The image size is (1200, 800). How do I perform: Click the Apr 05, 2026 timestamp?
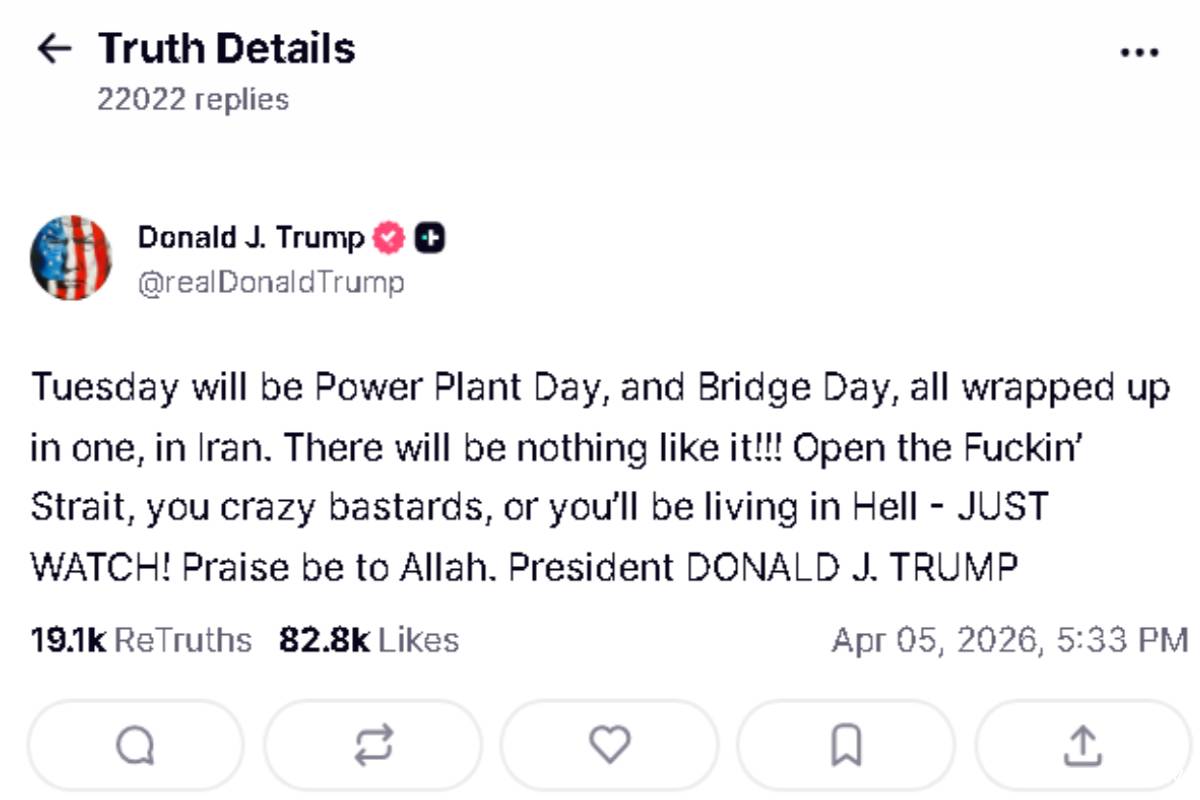tap(1010, 639)
